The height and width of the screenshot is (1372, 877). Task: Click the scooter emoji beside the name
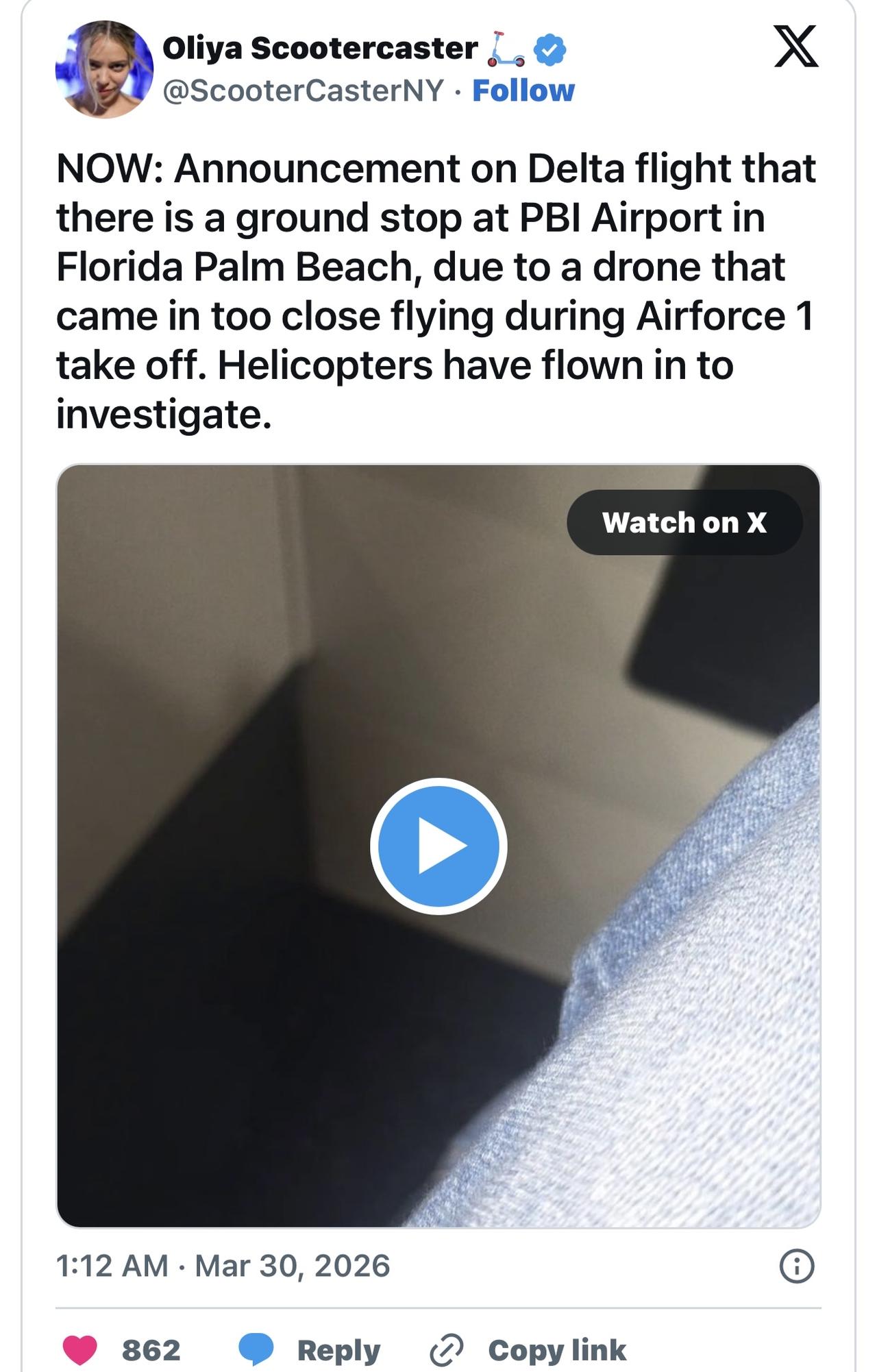click(x=506, y=49)
